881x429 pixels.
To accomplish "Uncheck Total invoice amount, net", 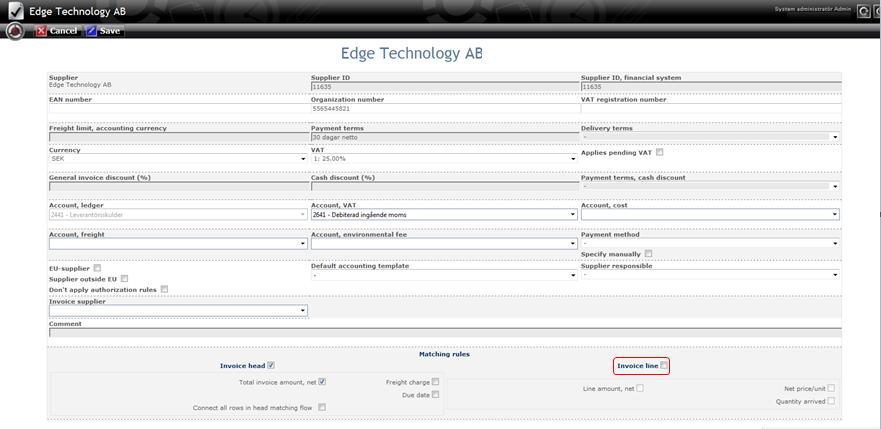I will point(322,382).
